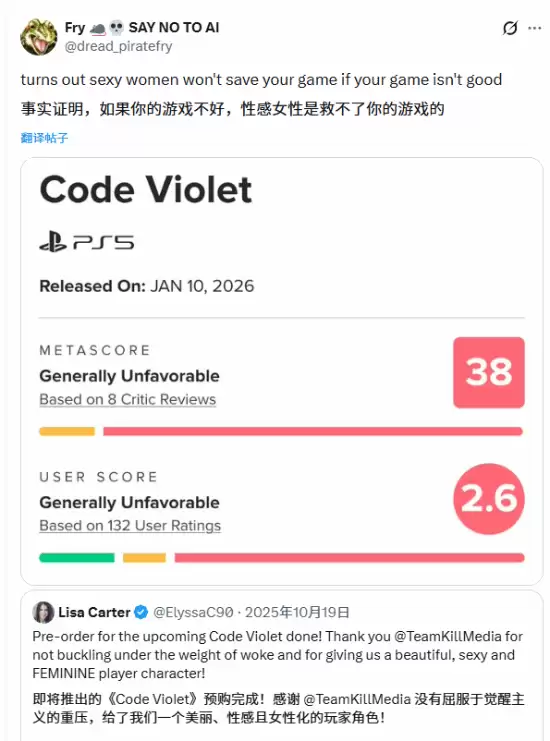Open Lisa Carter's profile avatar
The width and height of the screenshot is (550, 741).
coord(43,612)
